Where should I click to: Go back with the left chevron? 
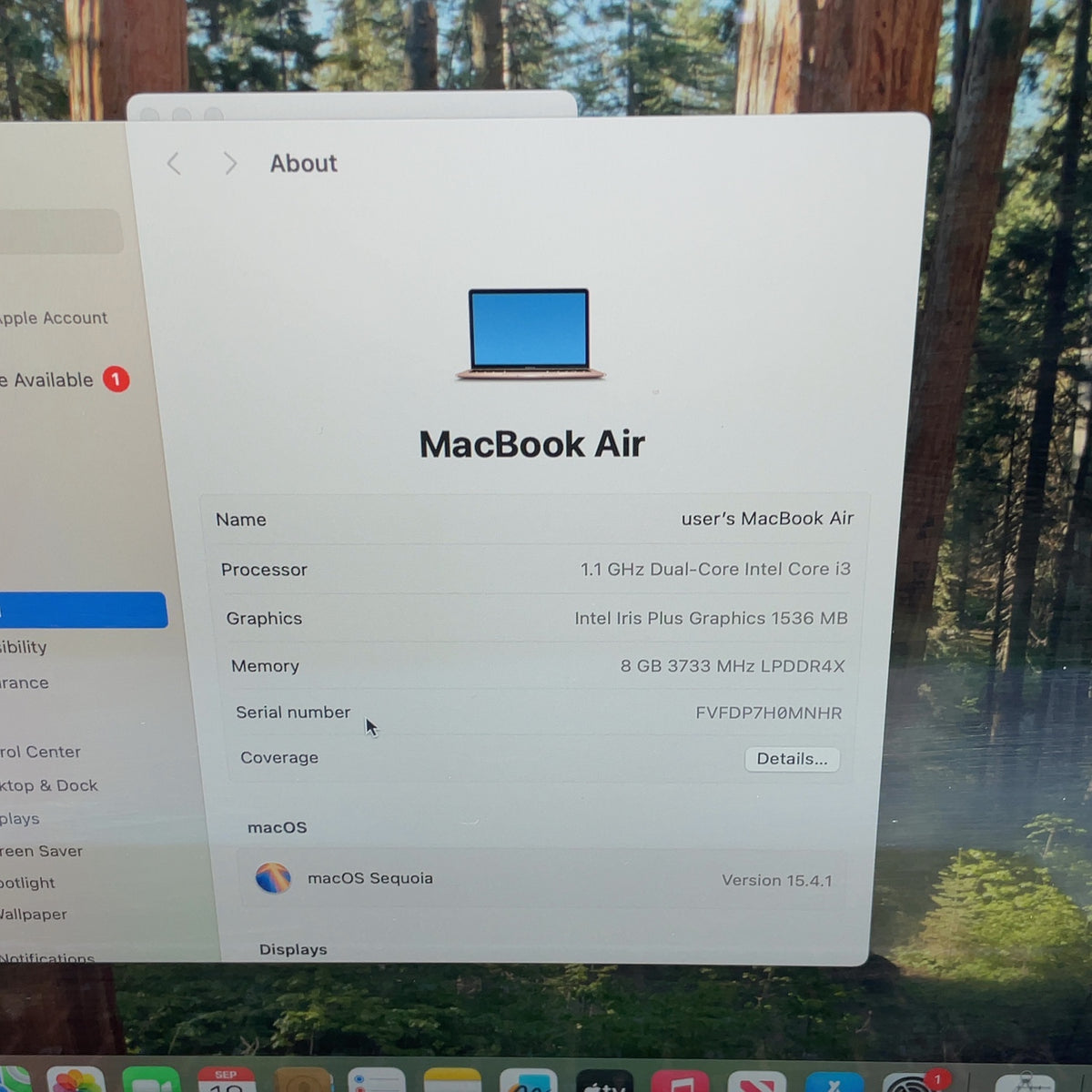click(174, 164)
